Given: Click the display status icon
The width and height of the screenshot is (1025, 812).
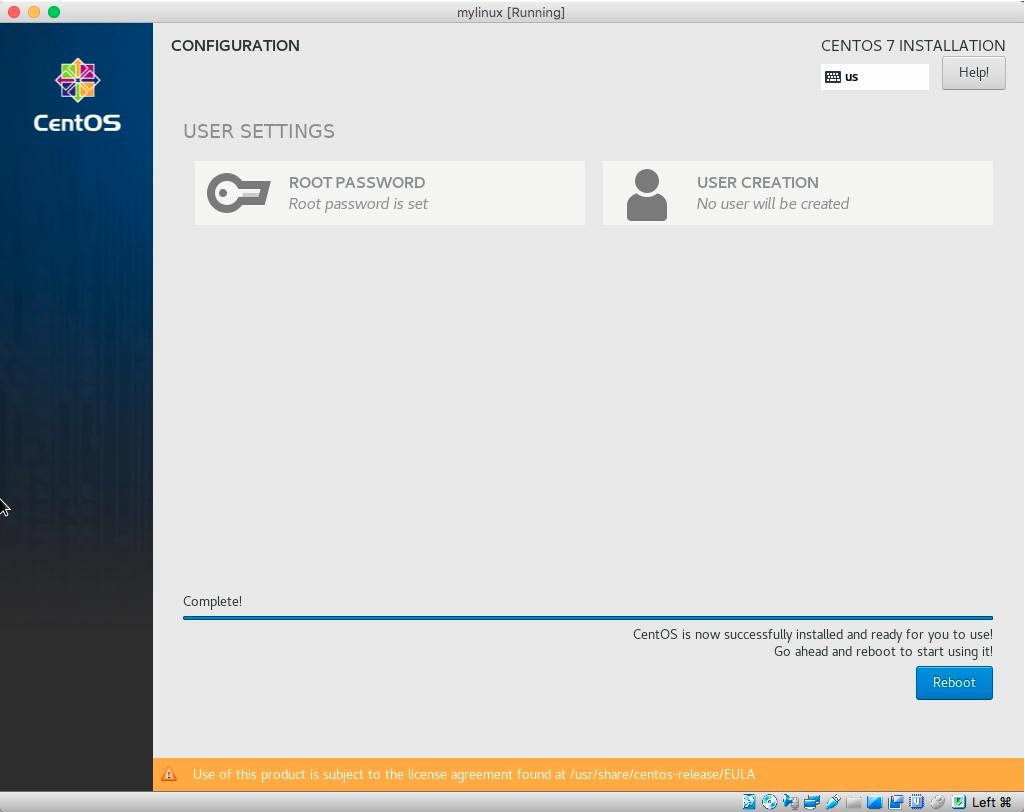Looking at the screenshot, I should click(x=872, y=801).
